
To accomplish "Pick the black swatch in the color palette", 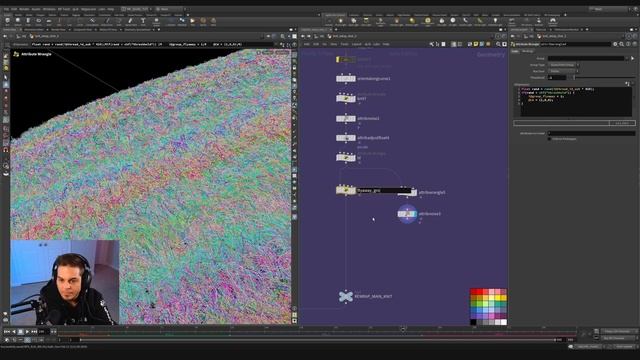I will (473, 322).
